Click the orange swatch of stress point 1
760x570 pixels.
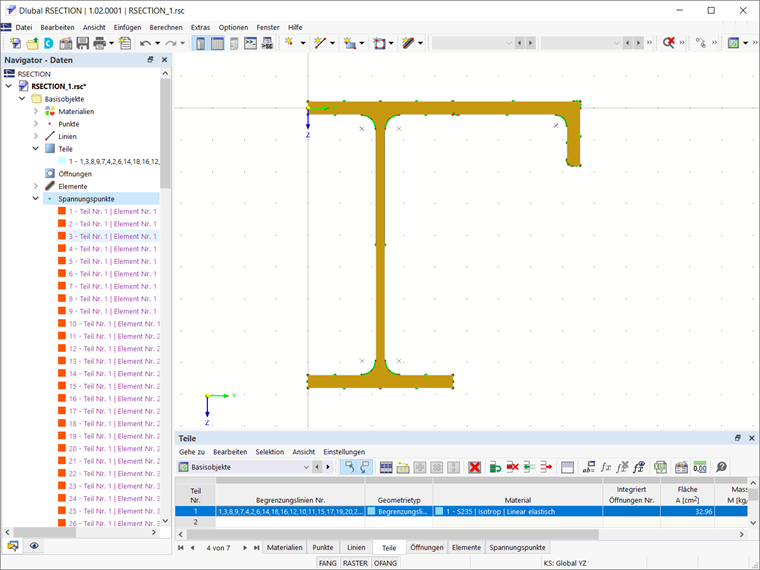pos(62,212)
